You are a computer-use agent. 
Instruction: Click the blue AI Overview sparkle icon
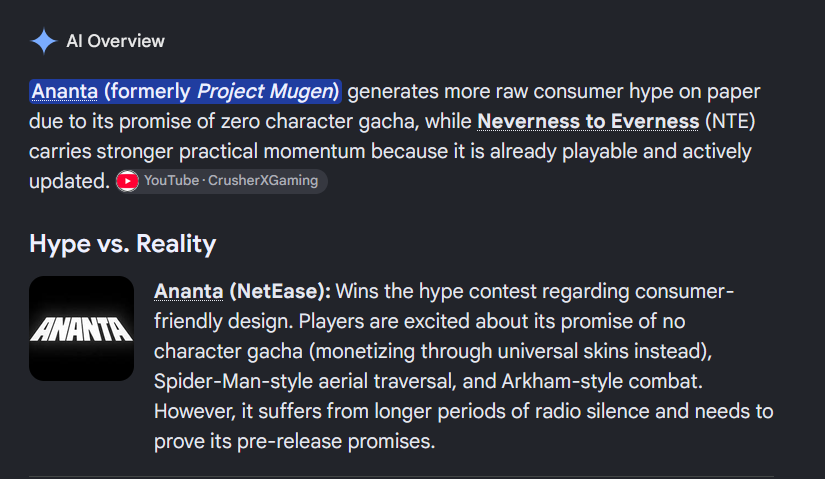point(44,41)
